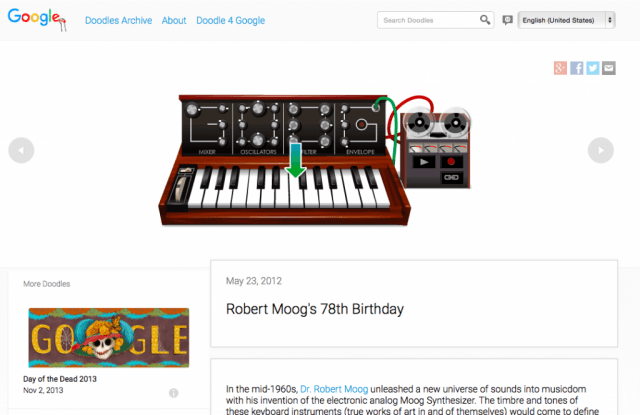Share doodle via email icon
This screenshot has width=640, height=415.
(608, 68)
